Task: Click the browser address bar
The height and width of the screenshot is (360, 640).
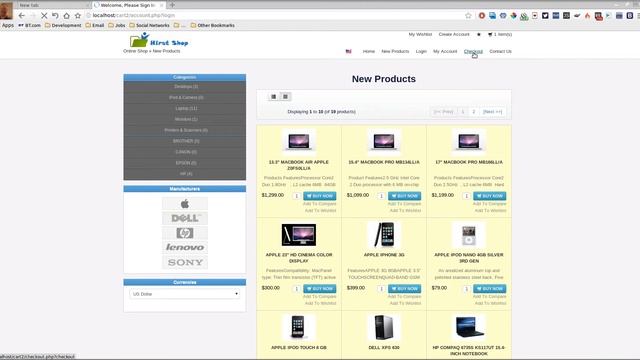Action: (x=273, y=16)
